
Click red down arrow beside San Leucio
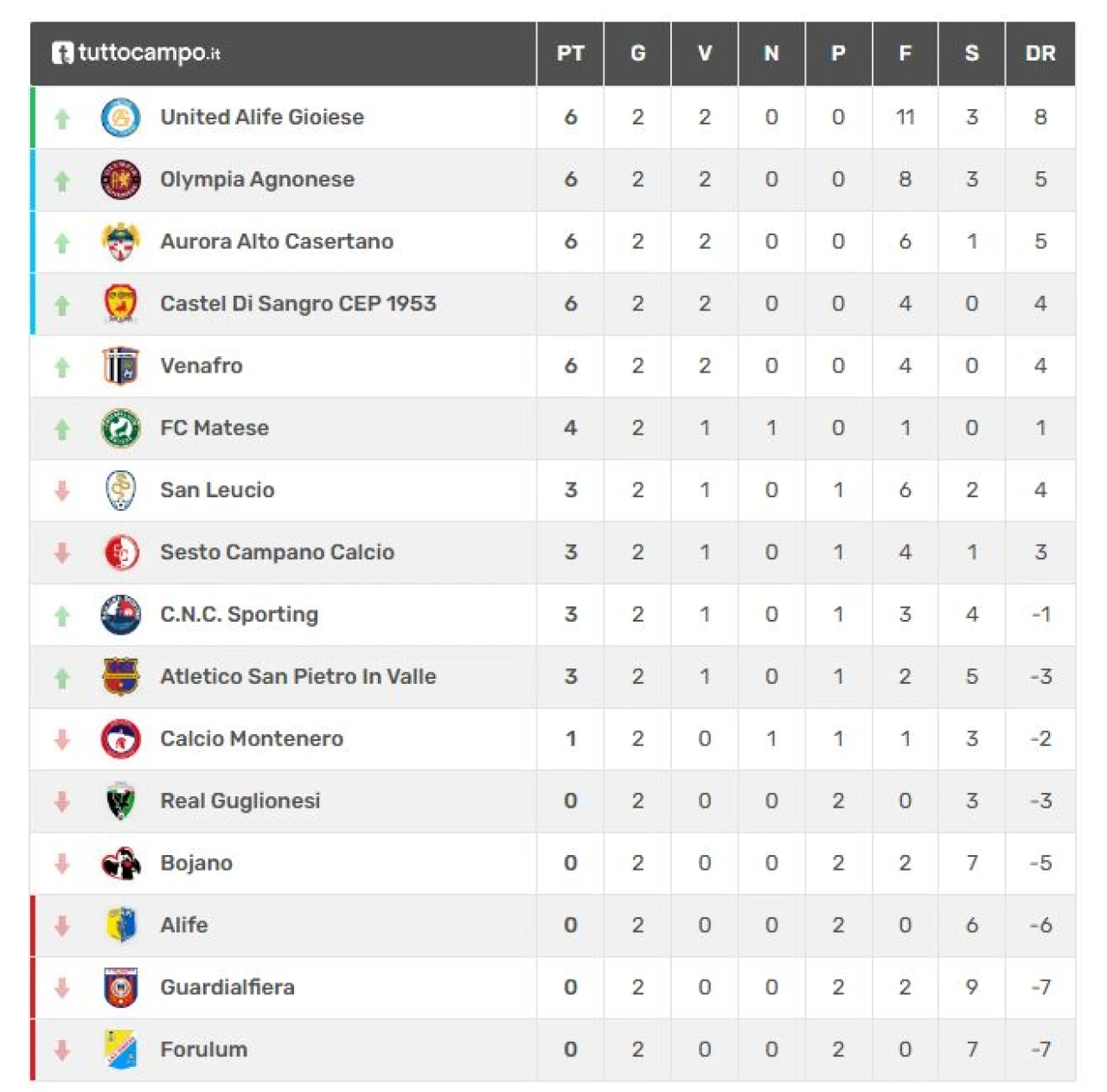(x=62, y=490)
